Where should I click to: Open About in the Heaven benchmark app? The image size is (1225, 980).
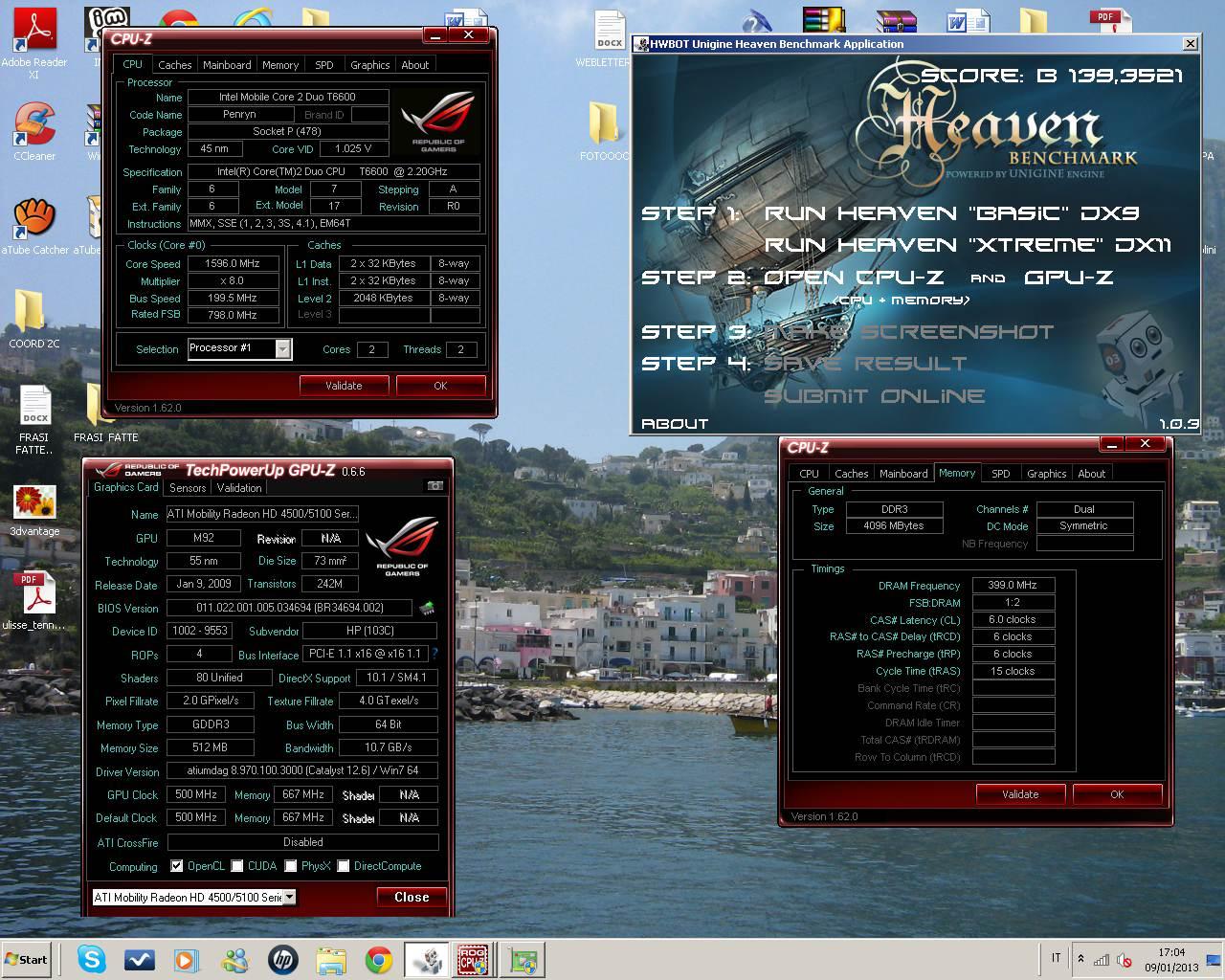click(x=675, y=423)
